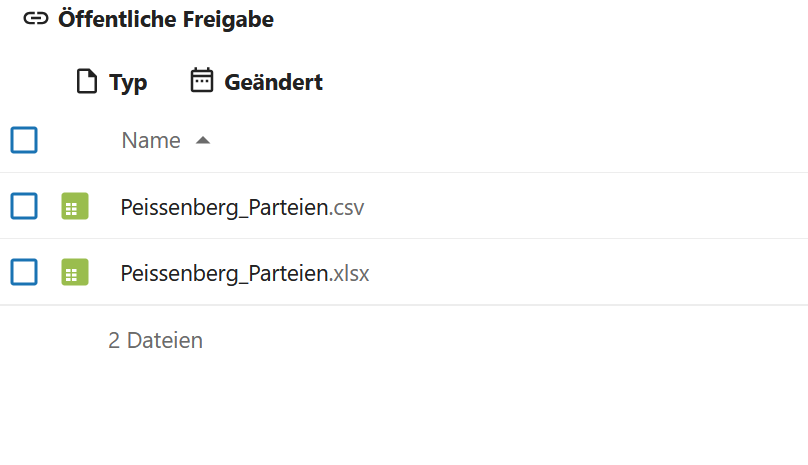808x465 pixels.
Task: Click the document icon of the Typ filter
Action: pos(87,82)
